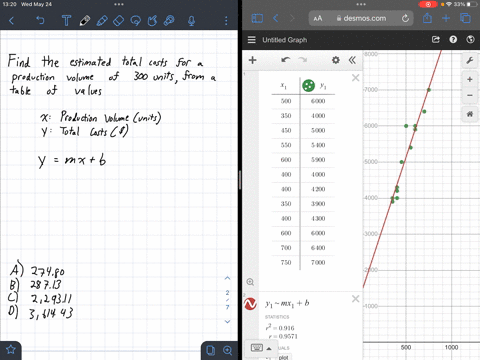480x360 pixels.
Task: Select the table cell with value 6400
Action: (x=318, y=248)
